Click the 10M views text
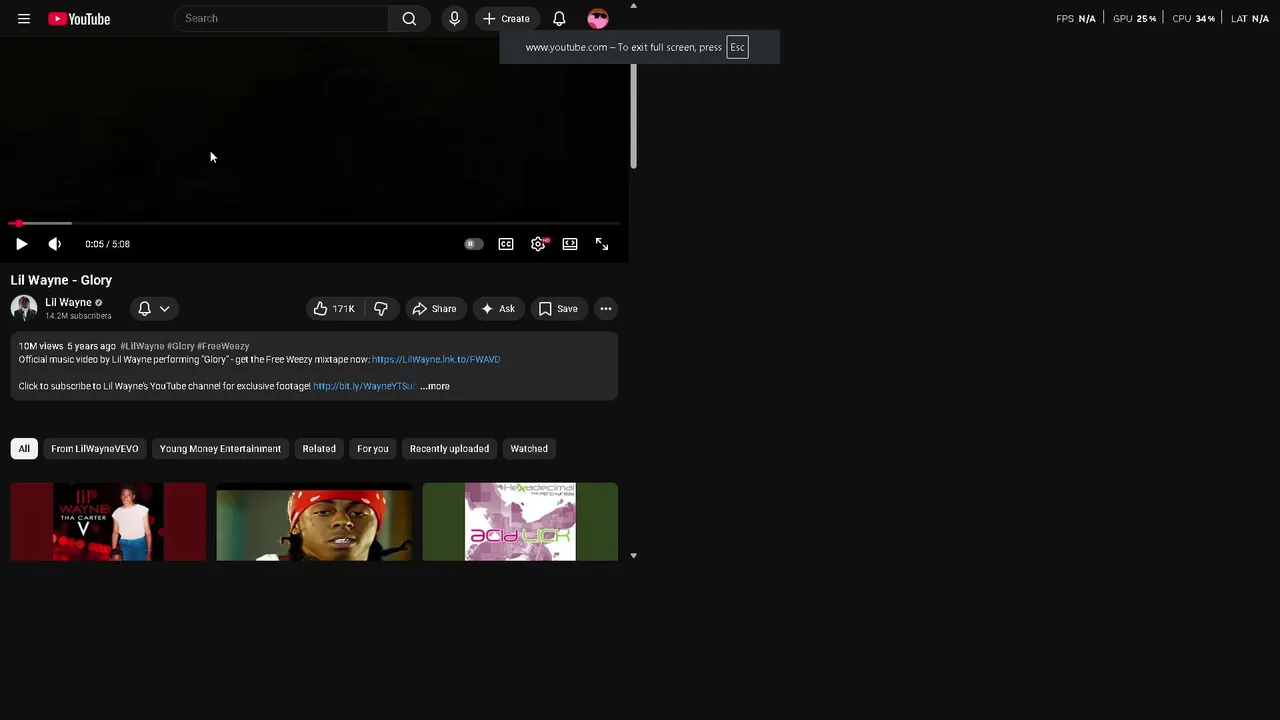This screenshot has width=1280, height=720. coord(41,346)
